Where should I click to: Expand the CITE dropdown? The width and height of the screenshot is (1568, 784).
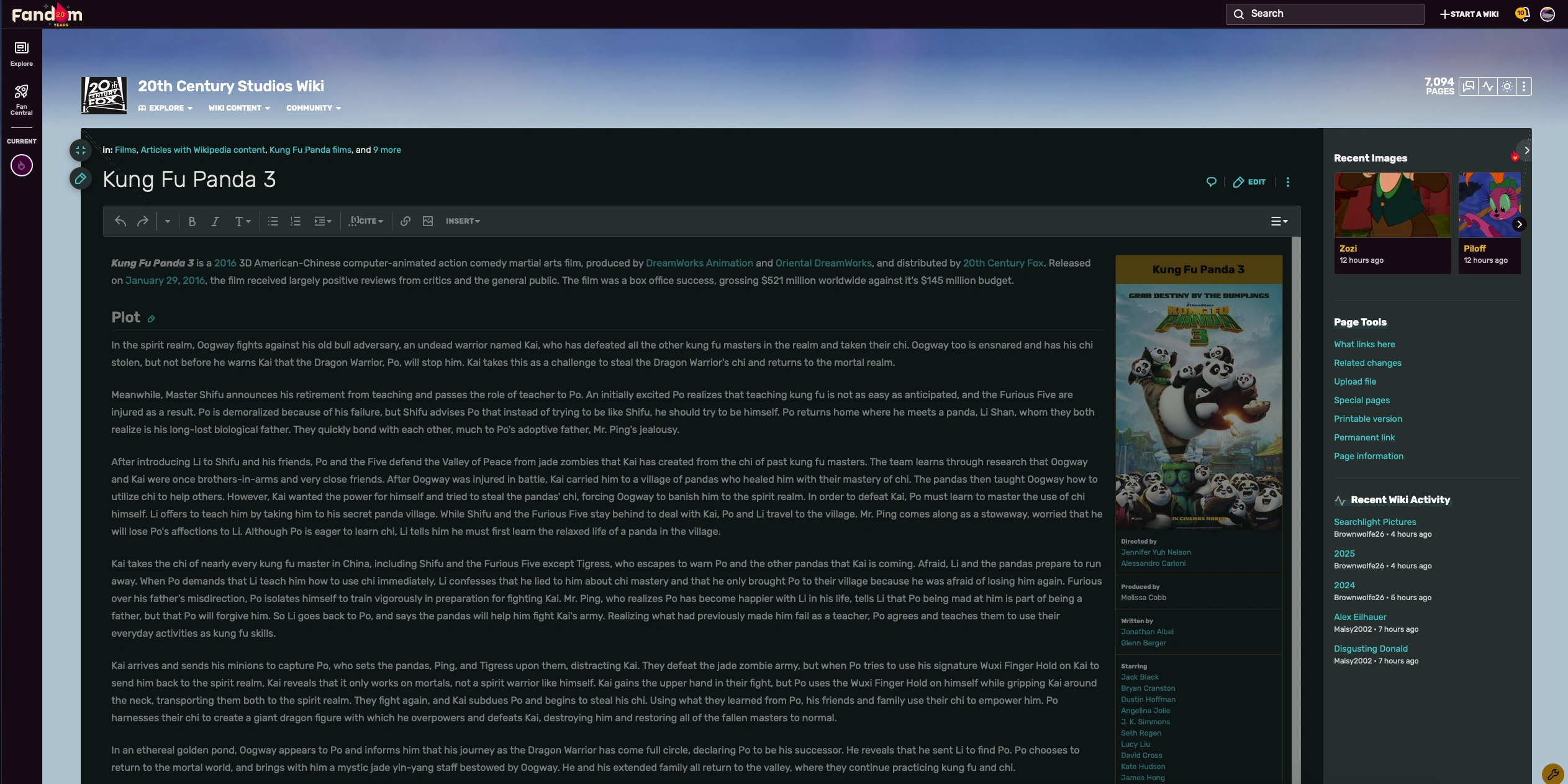point(366,221)
